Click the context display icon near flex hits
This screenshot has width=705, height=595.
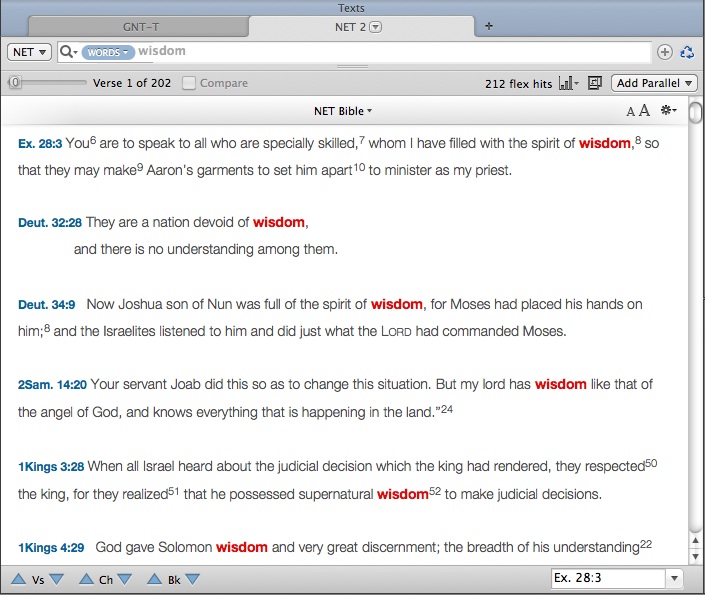595,84
